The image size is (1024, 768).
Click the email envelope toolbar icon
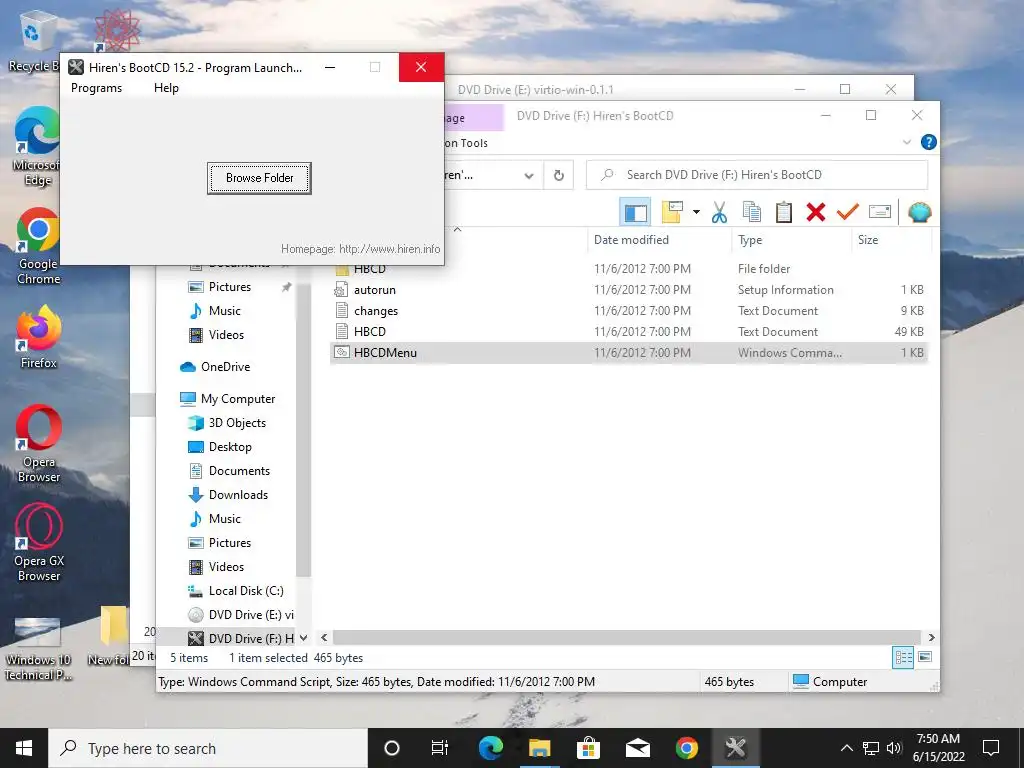click(880, 212)
